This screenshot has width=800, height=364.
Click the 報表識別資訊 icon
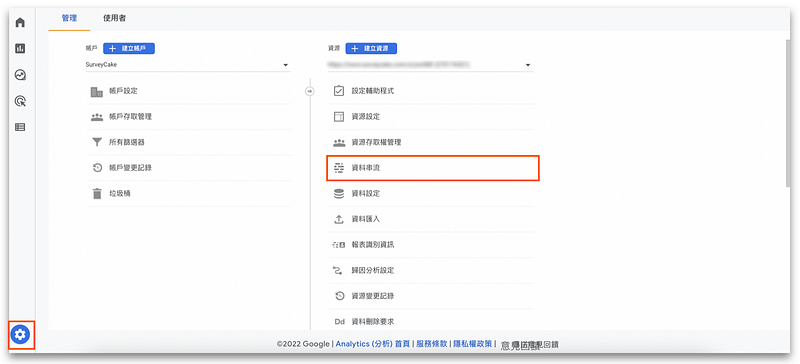tap(339, 245)
